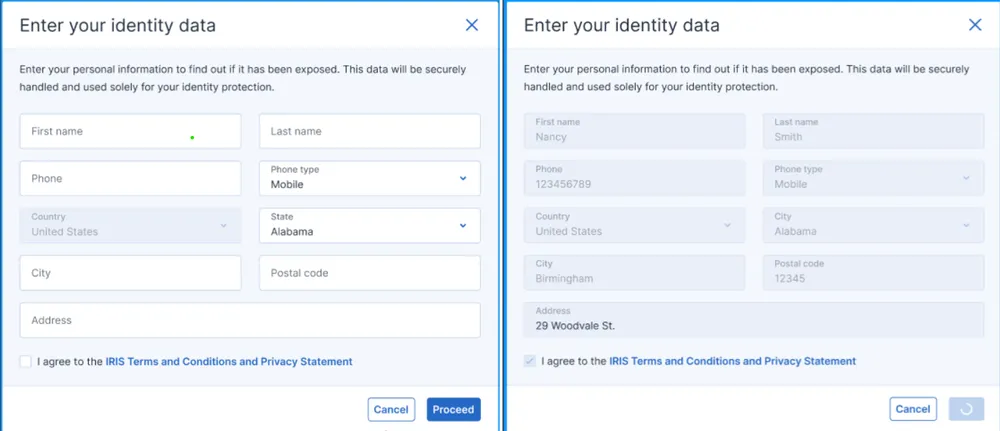
Task: Close the empty identity data dialog
Action: pos(472,25)
